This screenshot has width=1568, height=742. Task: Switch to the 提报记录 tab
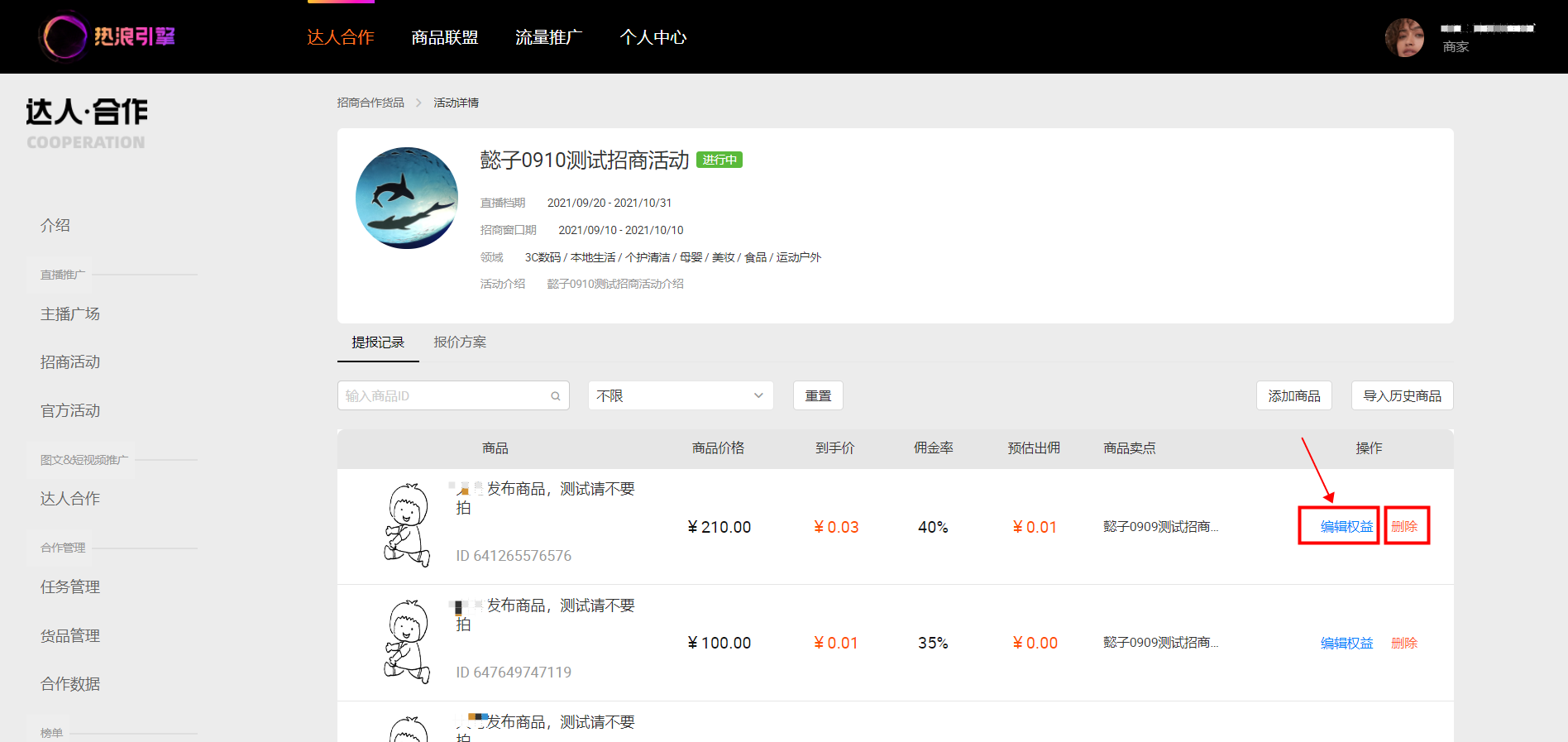pos(378,342)
